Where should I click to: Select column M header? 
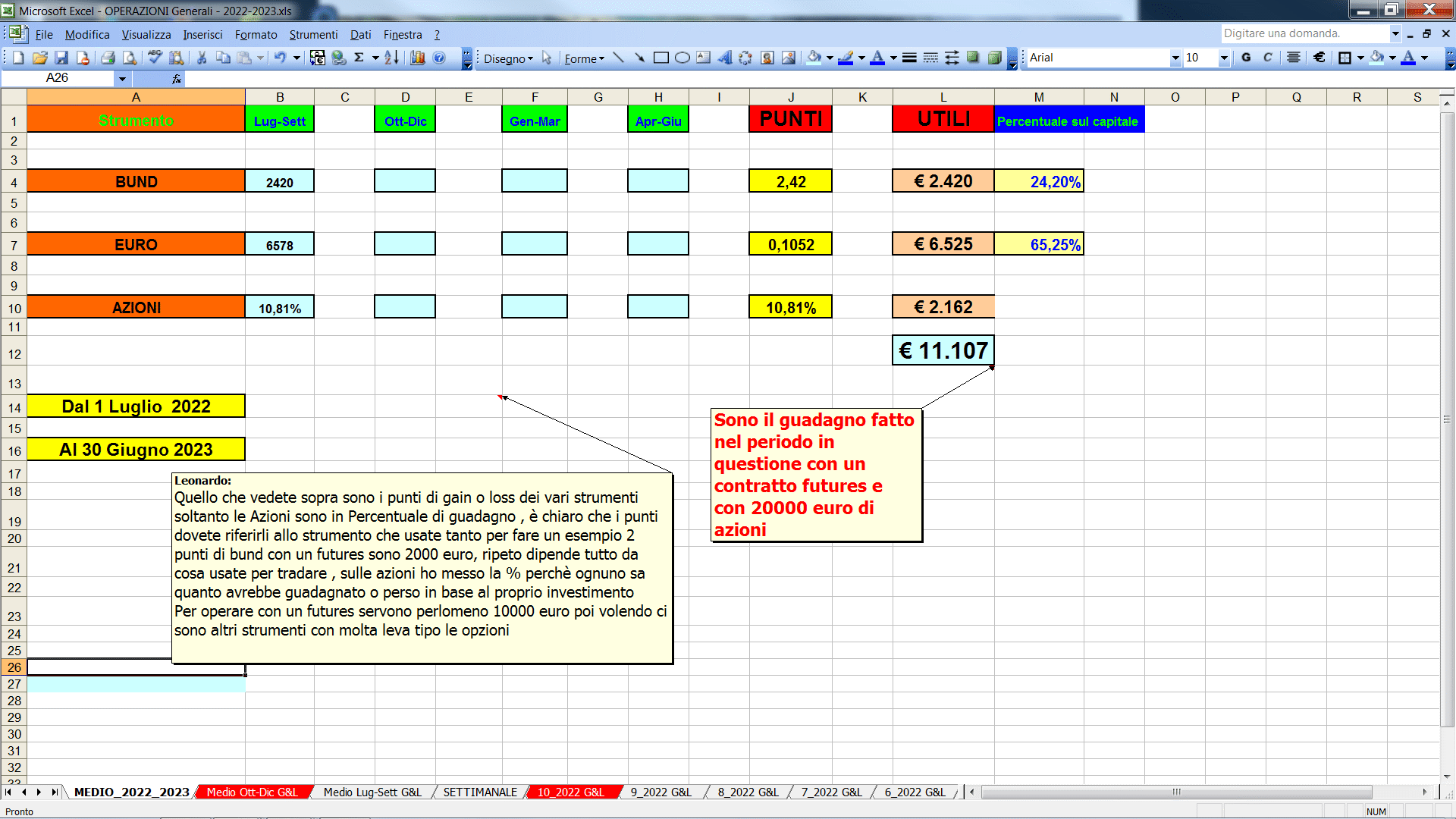click(1039, 97)
